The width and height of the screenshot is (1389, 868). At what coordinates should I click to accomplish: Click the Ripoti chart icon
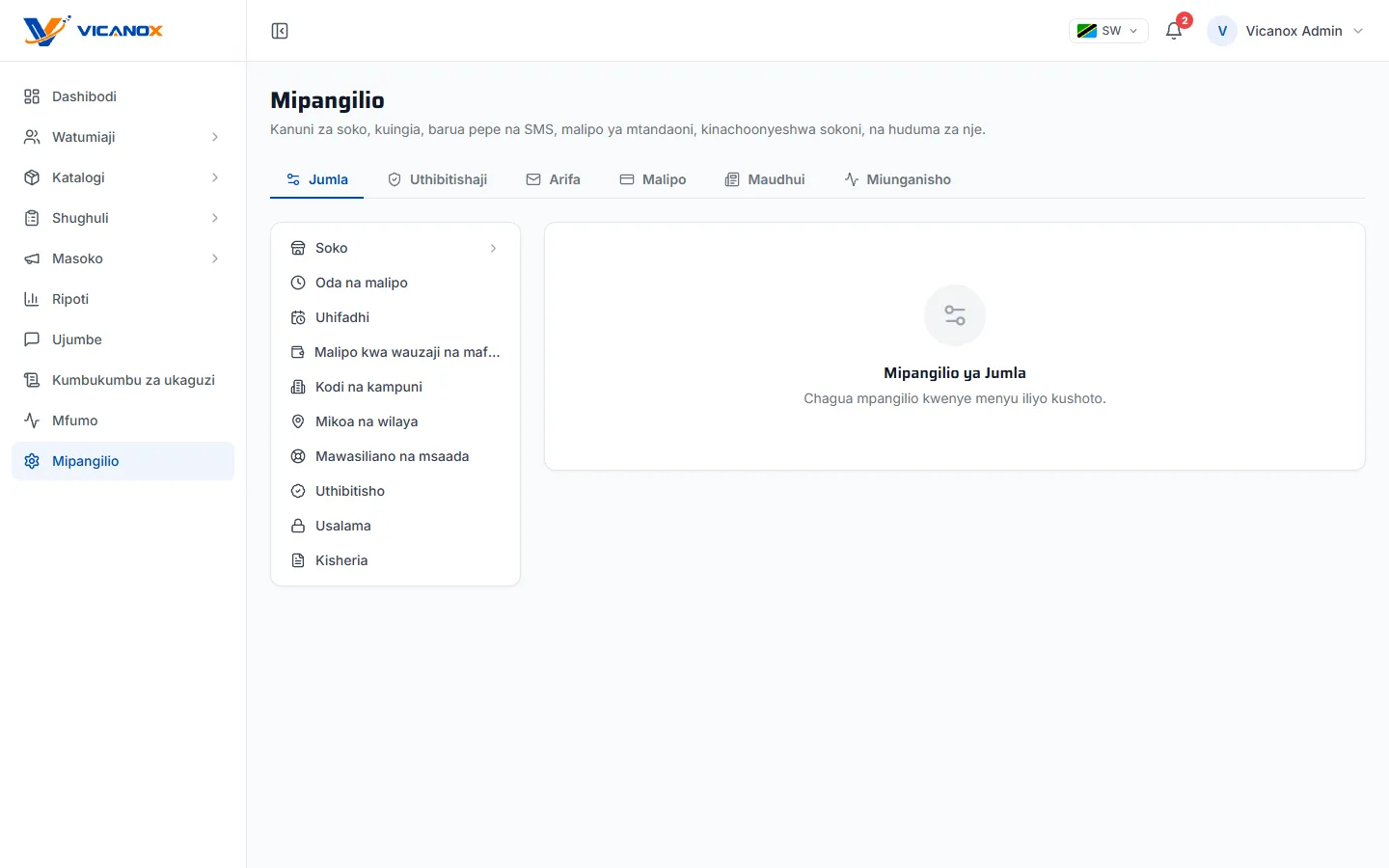tap(32, 299)
